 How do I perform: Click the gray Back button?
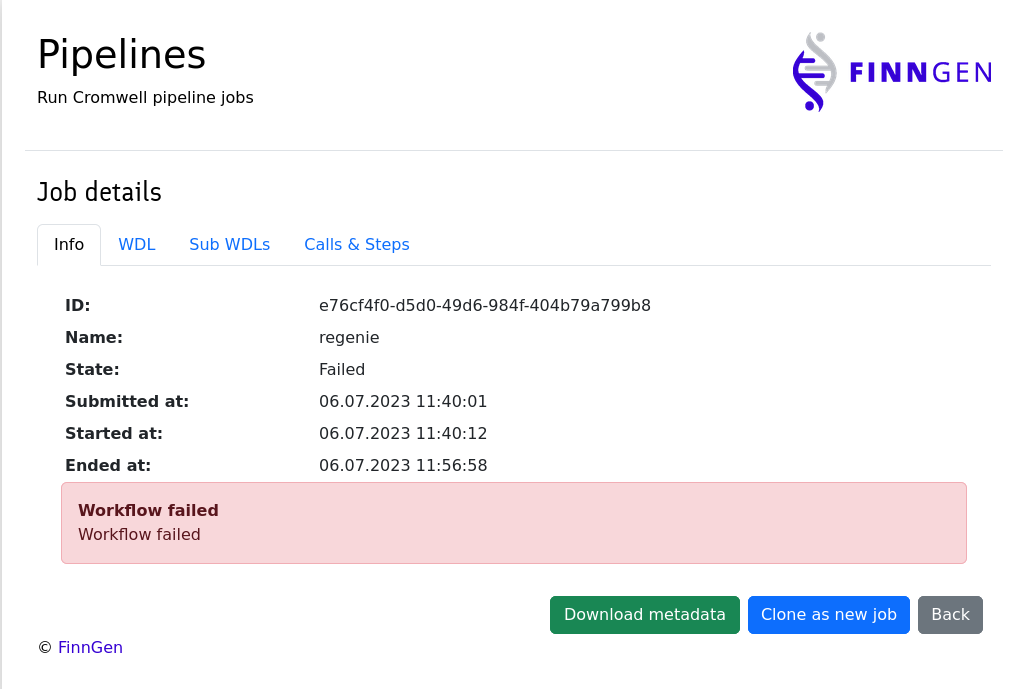pos(950,615)
